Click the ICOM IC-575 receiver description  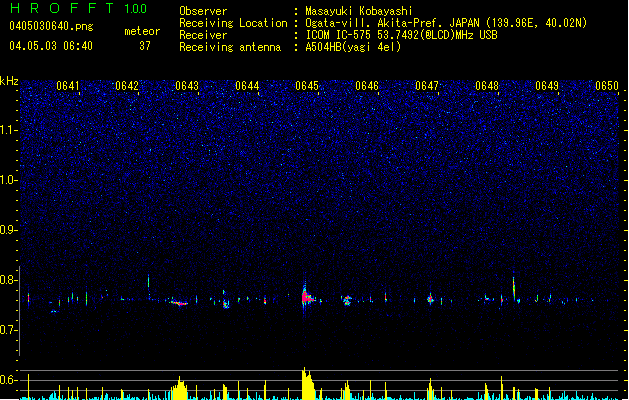point(401,35)
